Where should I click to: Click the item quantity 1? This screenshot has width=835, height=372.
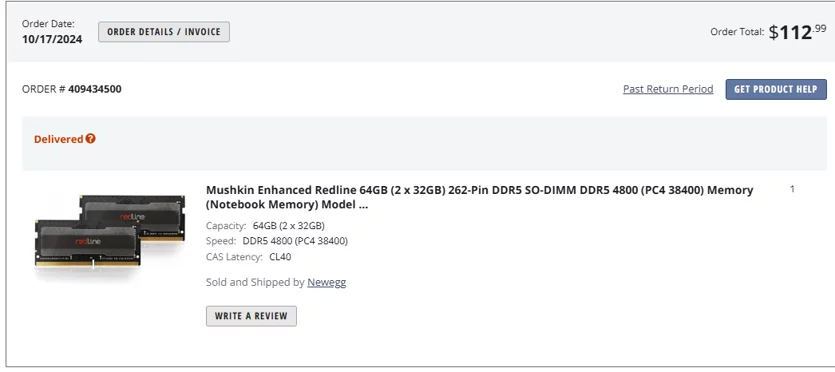[x=792, y=189]
